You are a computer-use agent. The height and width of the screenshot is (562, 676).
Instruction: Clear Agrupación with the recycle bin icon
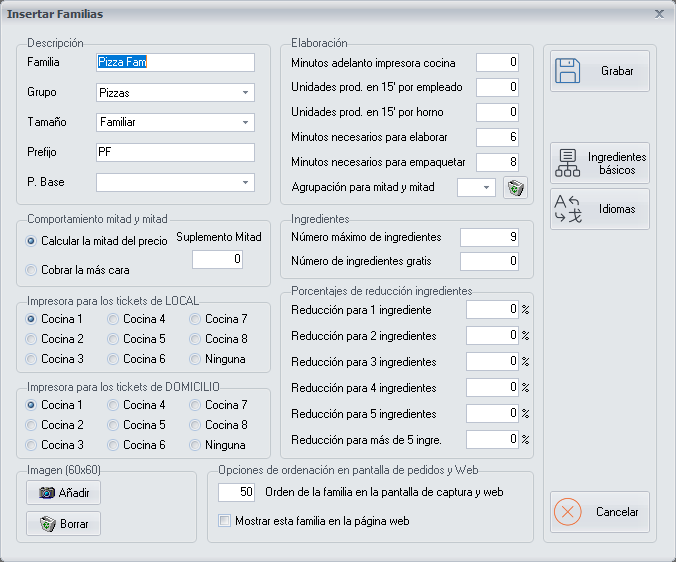[515, 187]
